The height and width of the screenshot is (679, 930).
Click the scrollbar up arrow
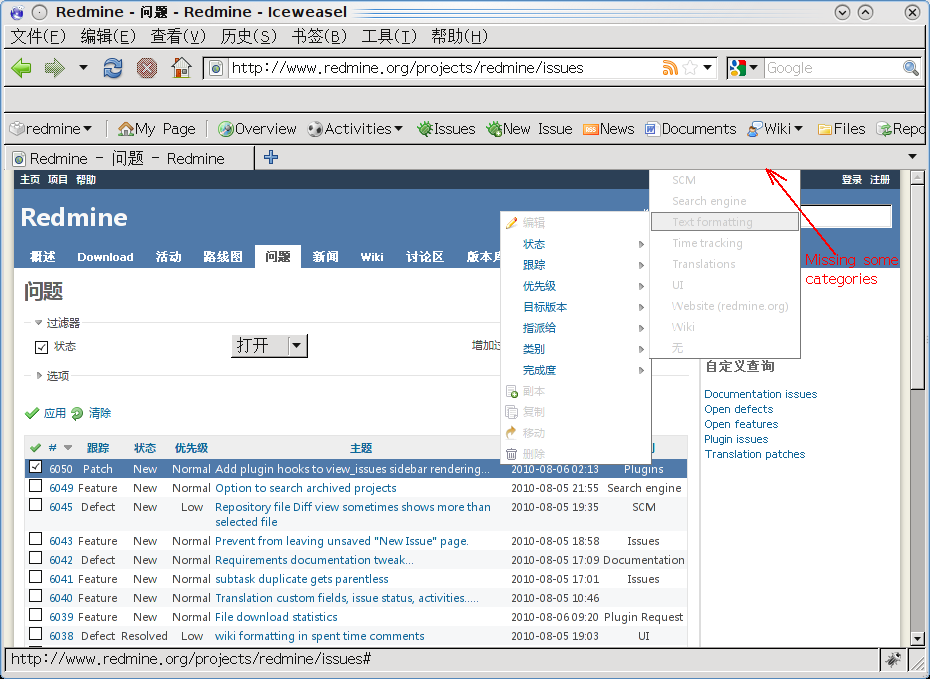917,177
